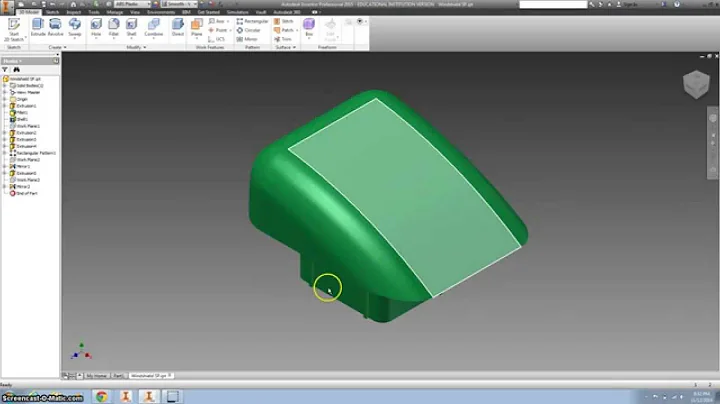Open the Model browser header dropdown
Image resolution: width=720 pixels, height=404 pixels.
tap(13, 61)
